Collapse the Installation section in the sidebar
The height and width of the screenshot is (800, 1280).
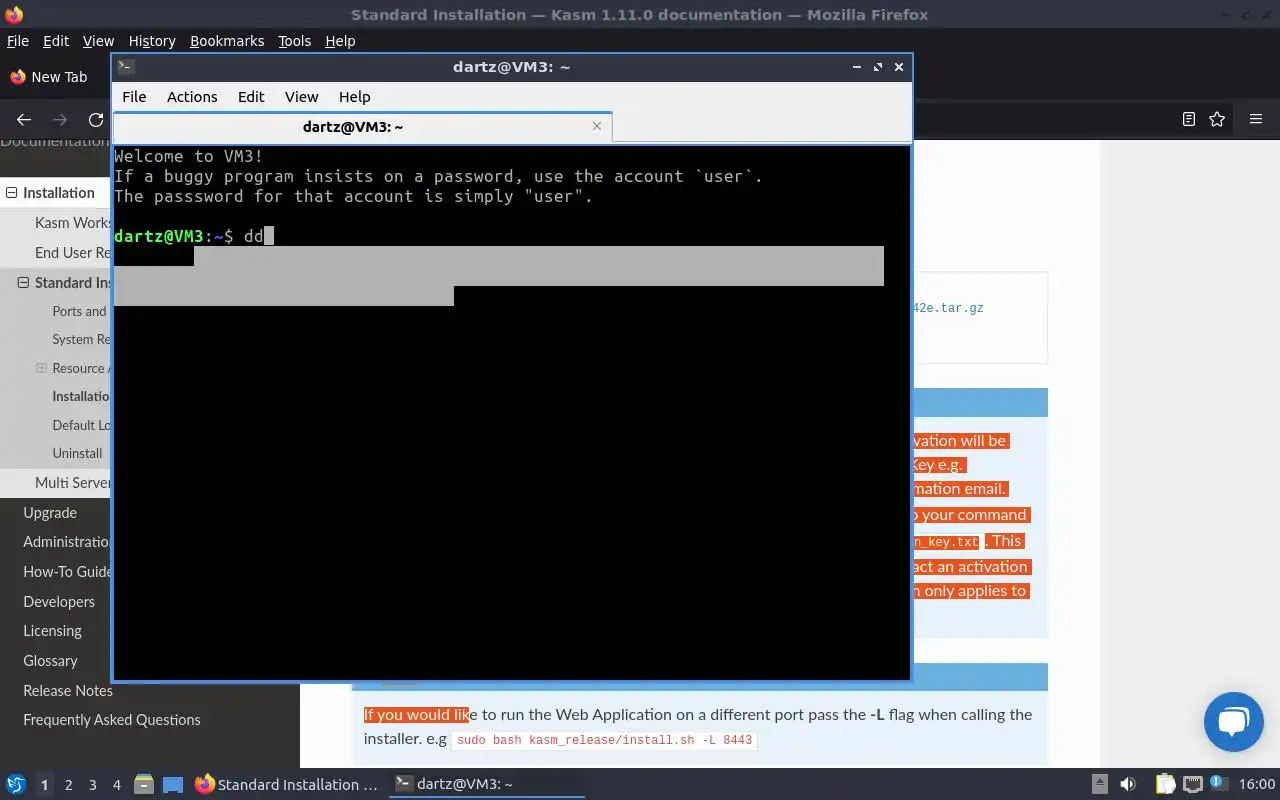[x=11, y=193]
